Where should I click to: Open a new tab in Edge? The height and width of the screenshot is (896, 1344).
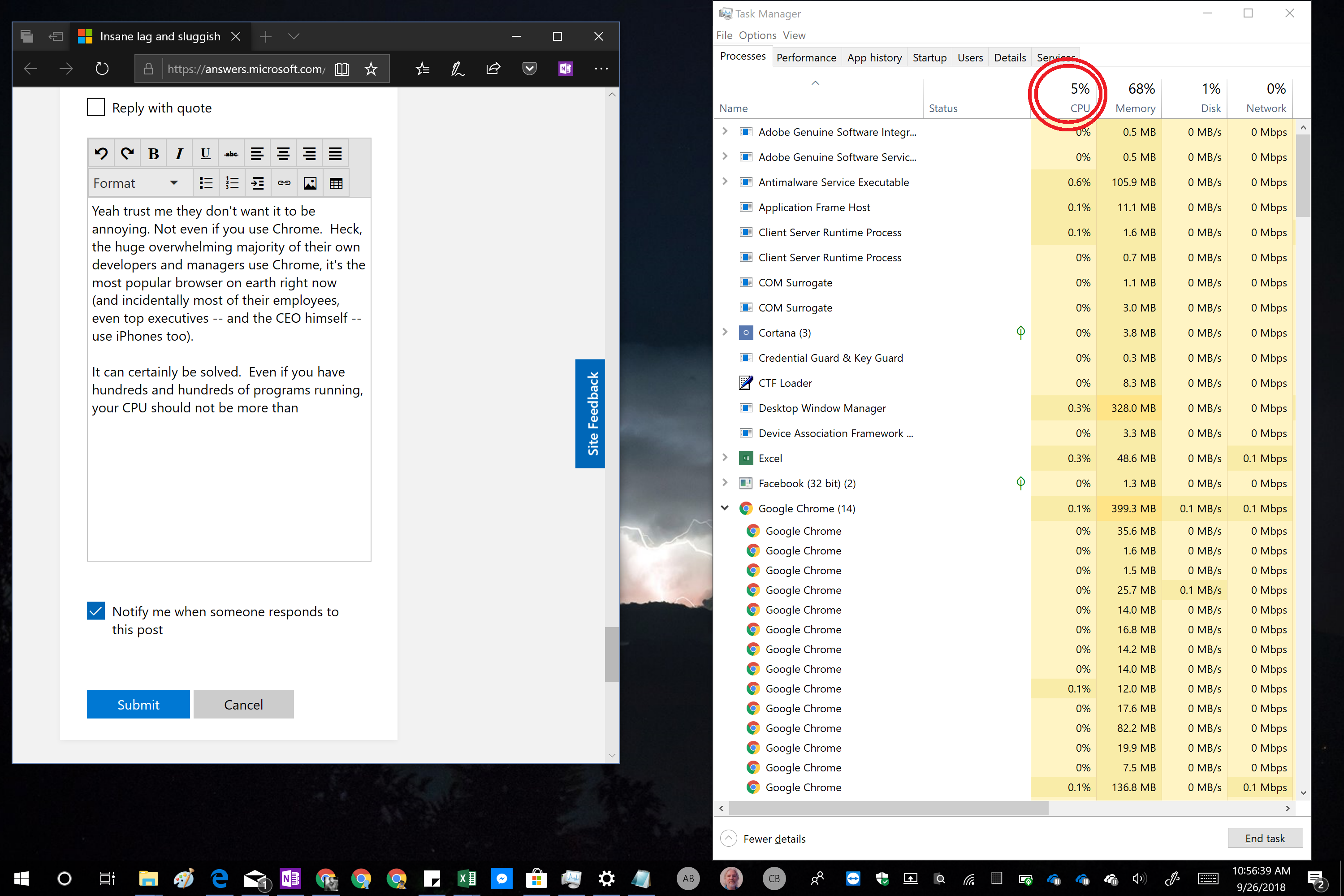pos(266,37)
